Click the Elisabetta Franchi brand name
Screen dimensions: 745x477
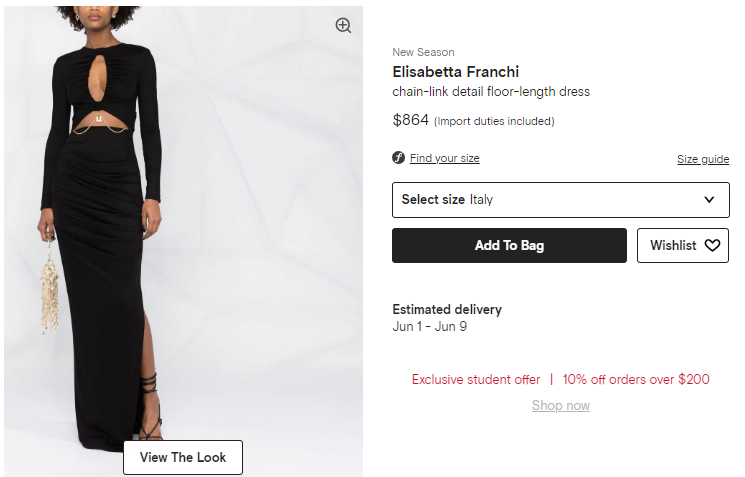455,71
